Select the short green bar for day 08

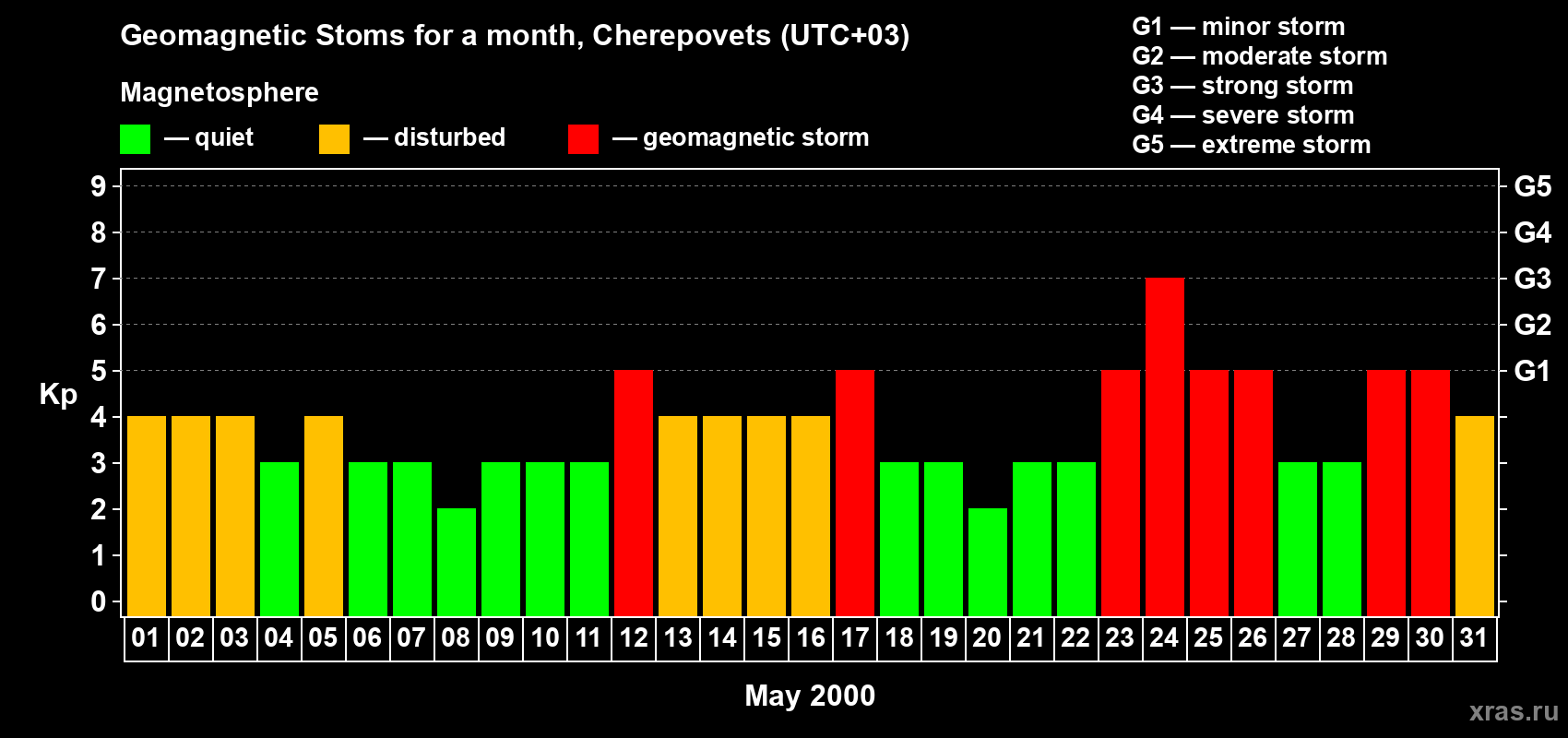pos(457,562)
